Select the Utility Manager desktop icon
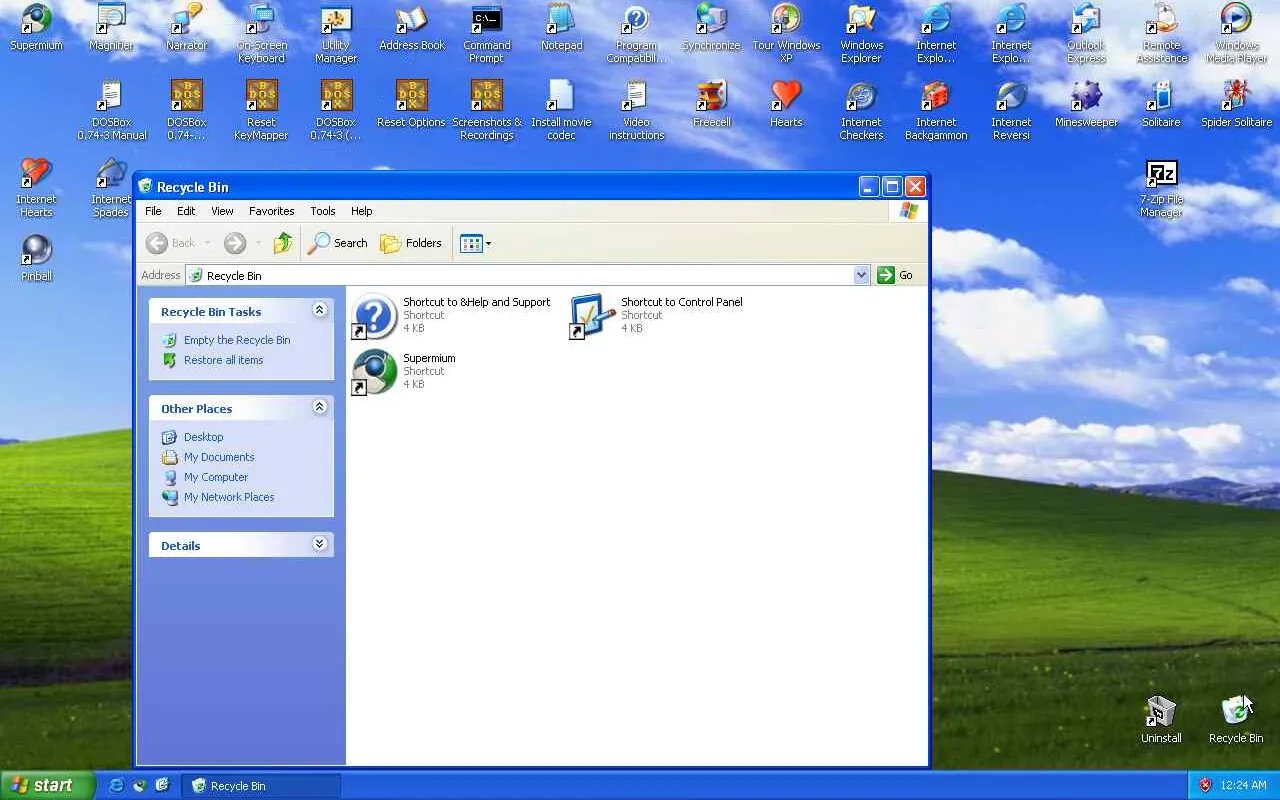1280x800 pixels. 336,34
